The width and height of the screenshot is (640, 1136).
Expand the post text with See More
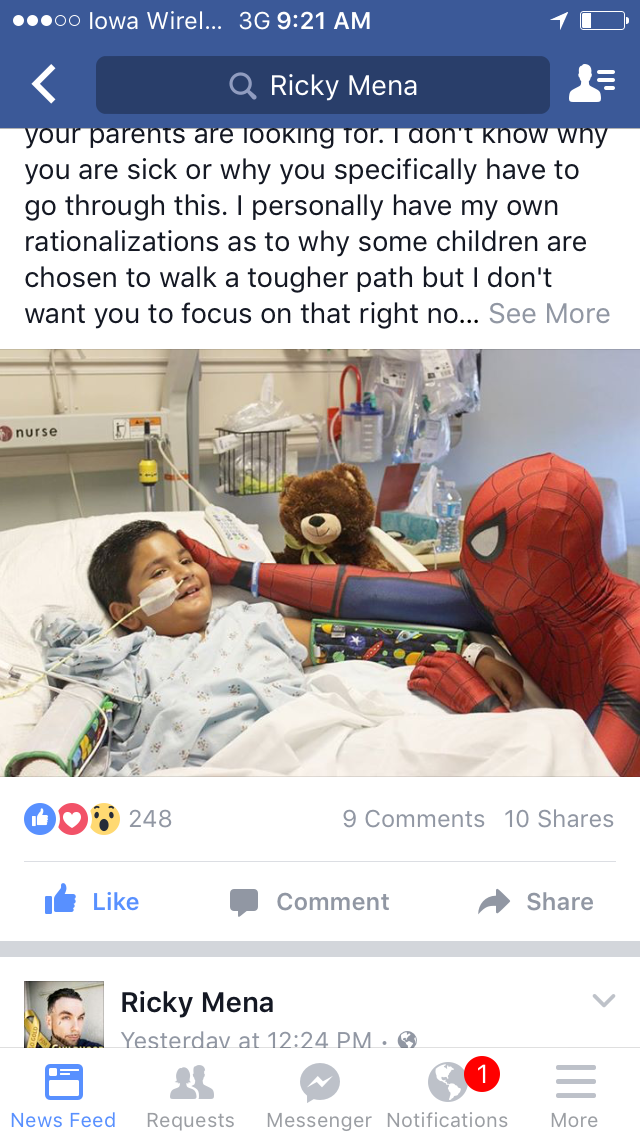pyautogui.click(x=549, y=314)
